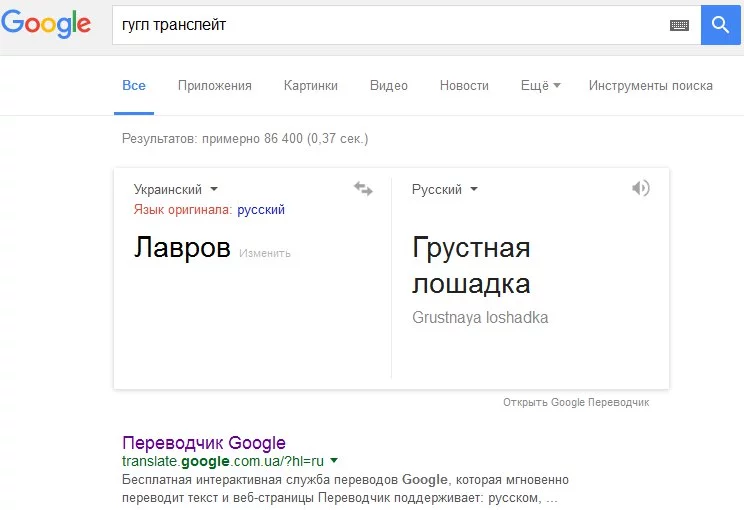
Task: Listen to the translation via speaker icon
Action: [641, 188]
